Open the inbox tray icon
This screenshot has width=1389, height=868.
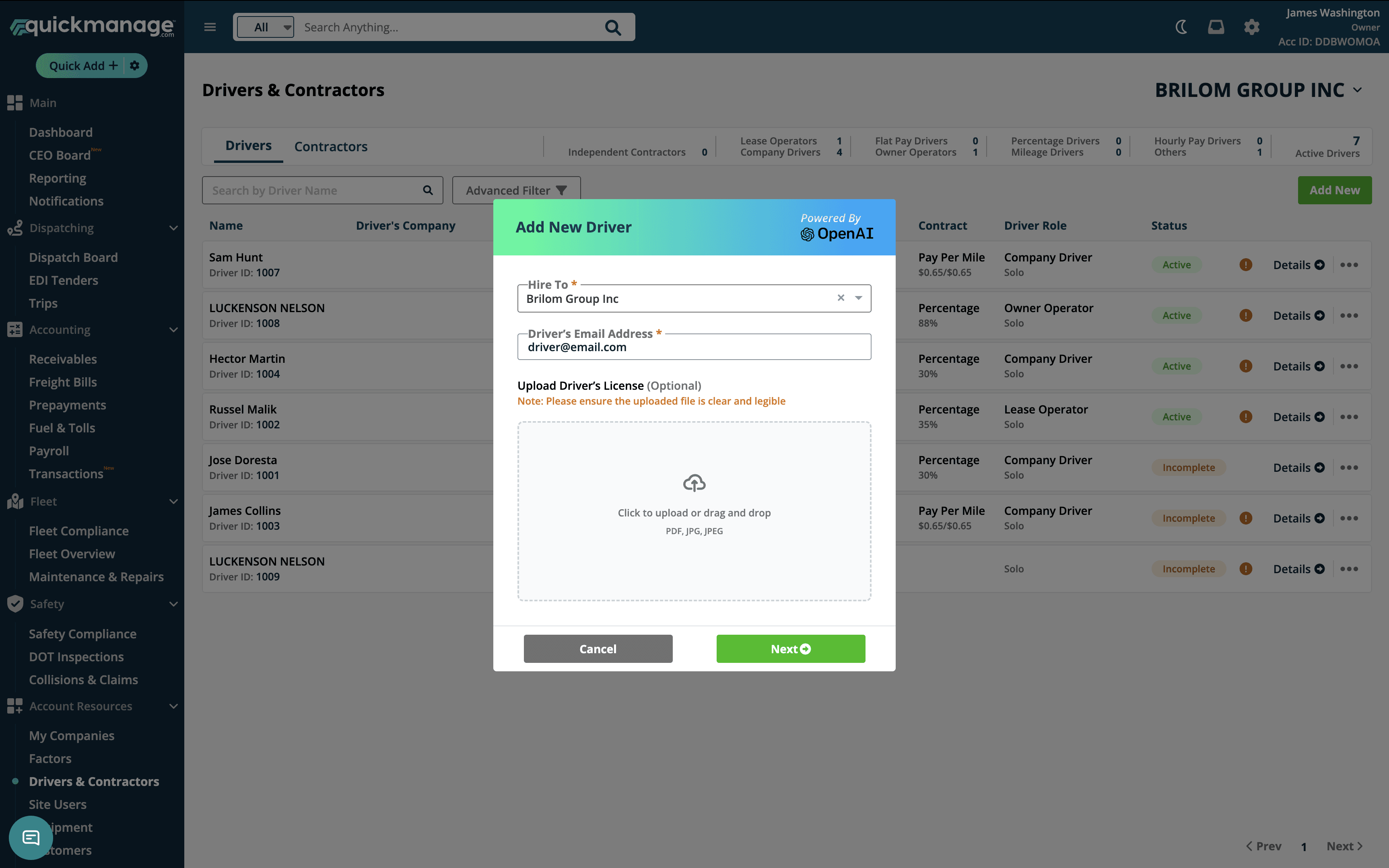pyautogui.click(x=1216, y=27)
